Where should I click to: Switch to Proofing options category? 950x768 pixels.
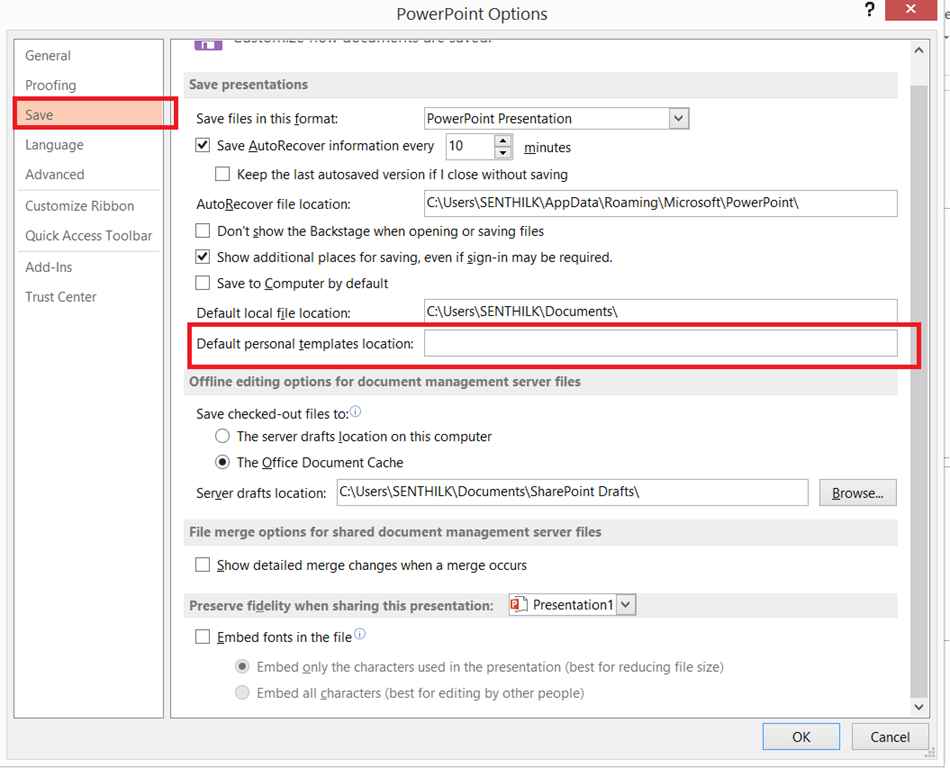click(x=51, y=85)
